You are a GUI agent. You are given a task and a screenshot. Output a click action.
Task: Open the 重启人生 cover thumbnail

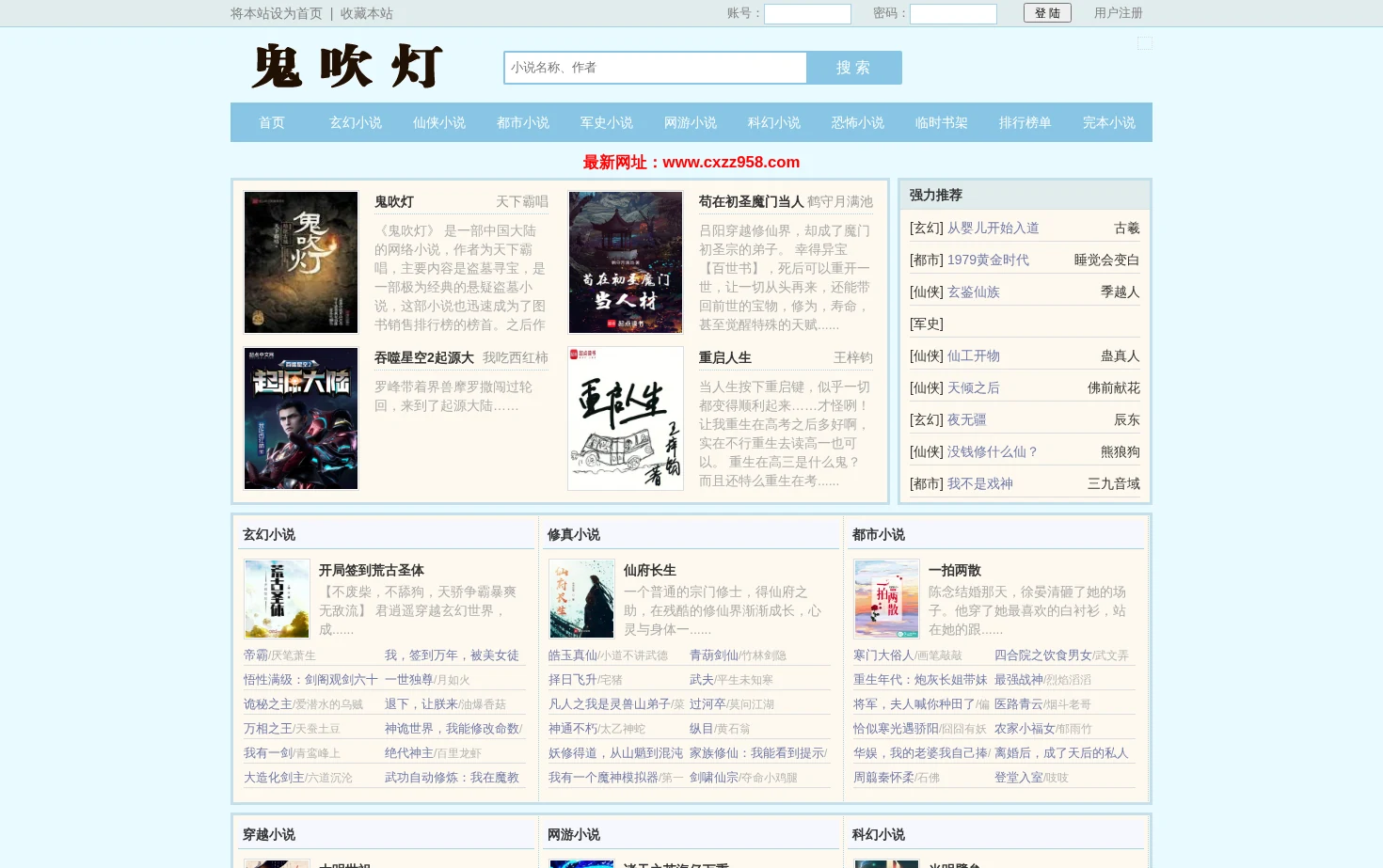626,418
